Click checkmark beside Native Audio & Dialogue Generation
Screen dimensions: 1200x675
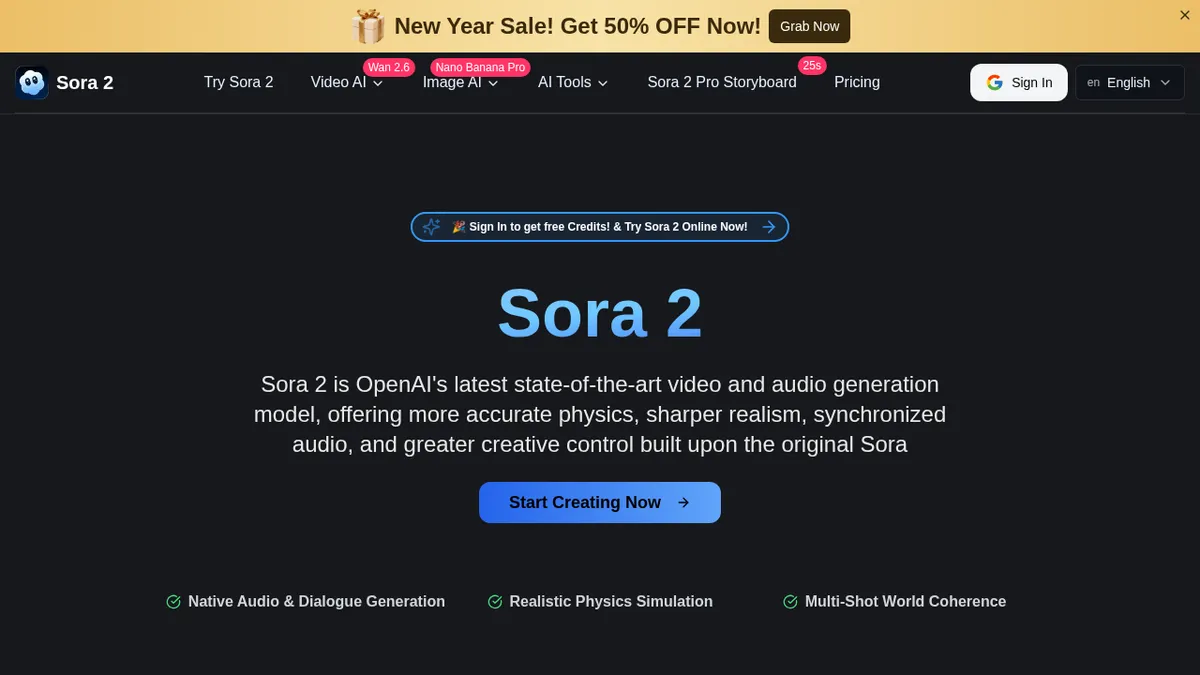[x=171, y=601]
